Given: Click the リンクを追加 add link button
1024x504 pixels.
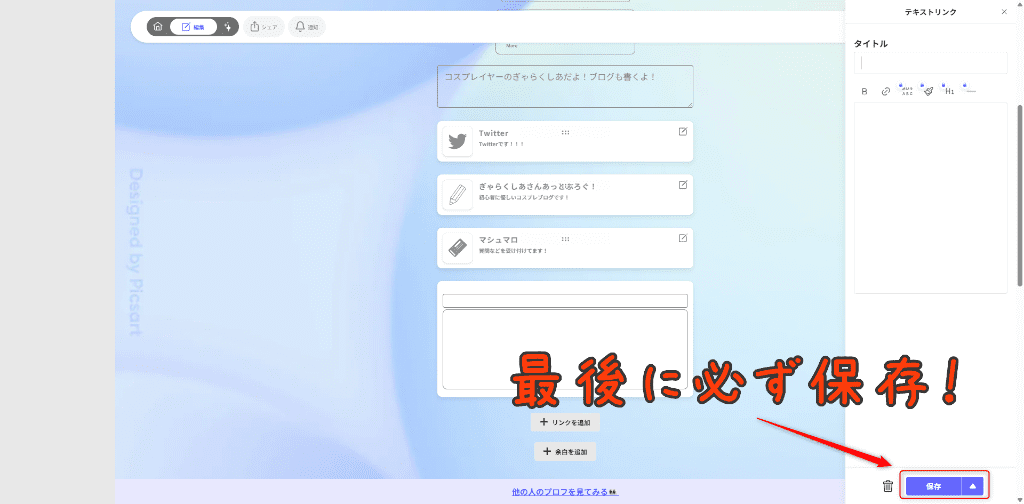Looking at the screenshot, I should tap(565, 423).
